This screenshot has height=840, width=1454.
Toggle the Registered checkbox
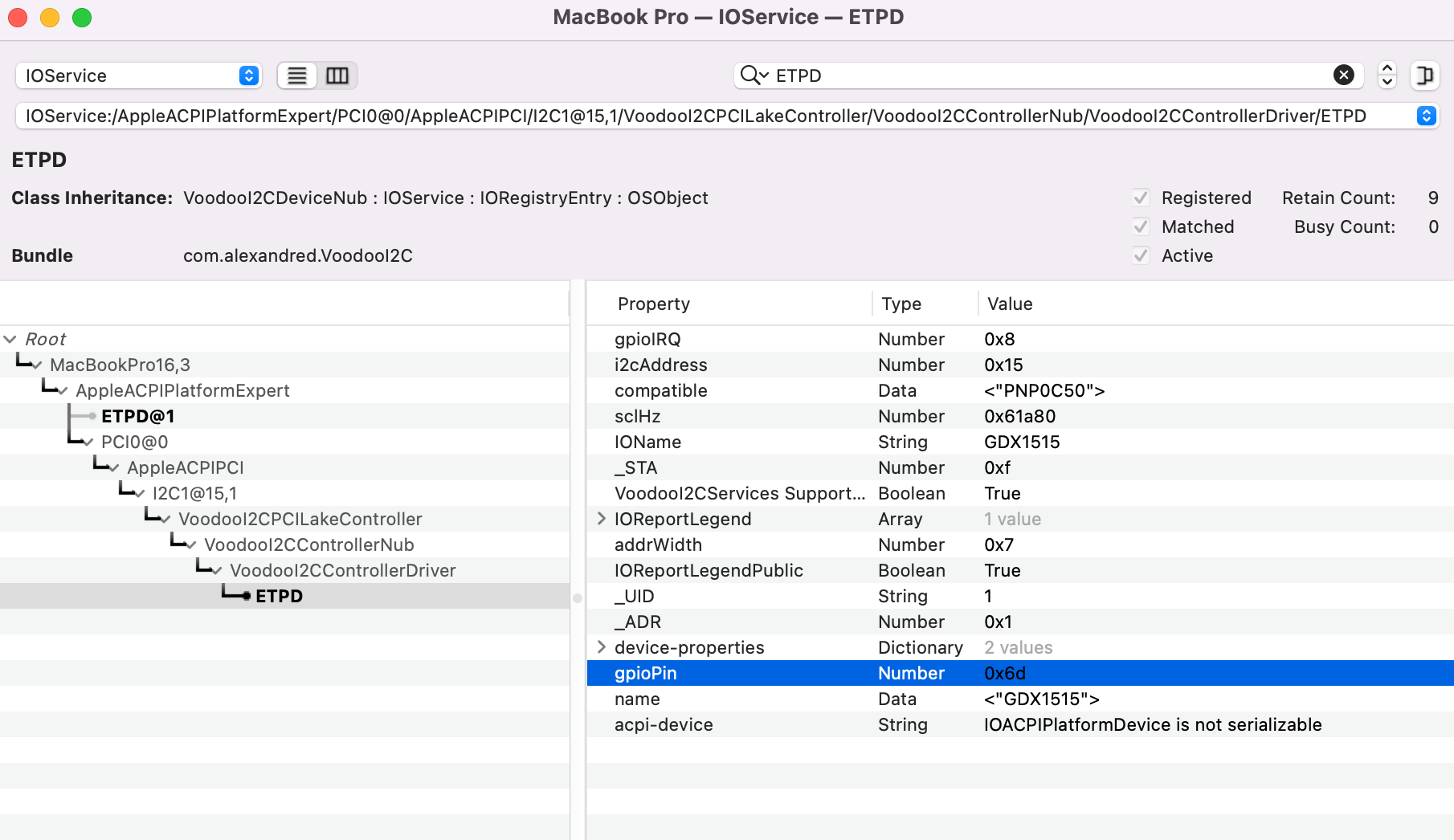coord(1141,198)
